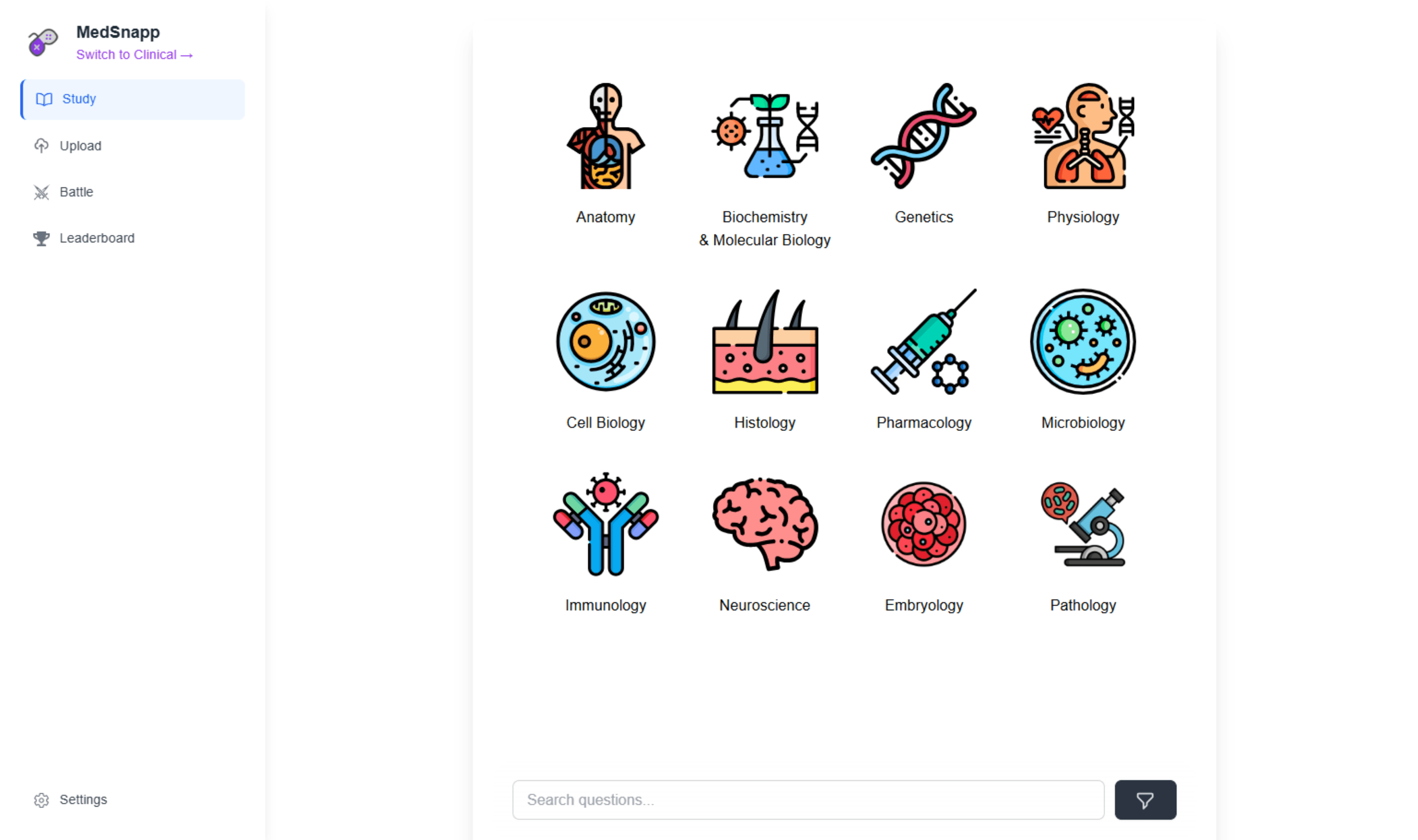1418x840 pixels.
Task: Click the Search questions input field
Action: 808,799
